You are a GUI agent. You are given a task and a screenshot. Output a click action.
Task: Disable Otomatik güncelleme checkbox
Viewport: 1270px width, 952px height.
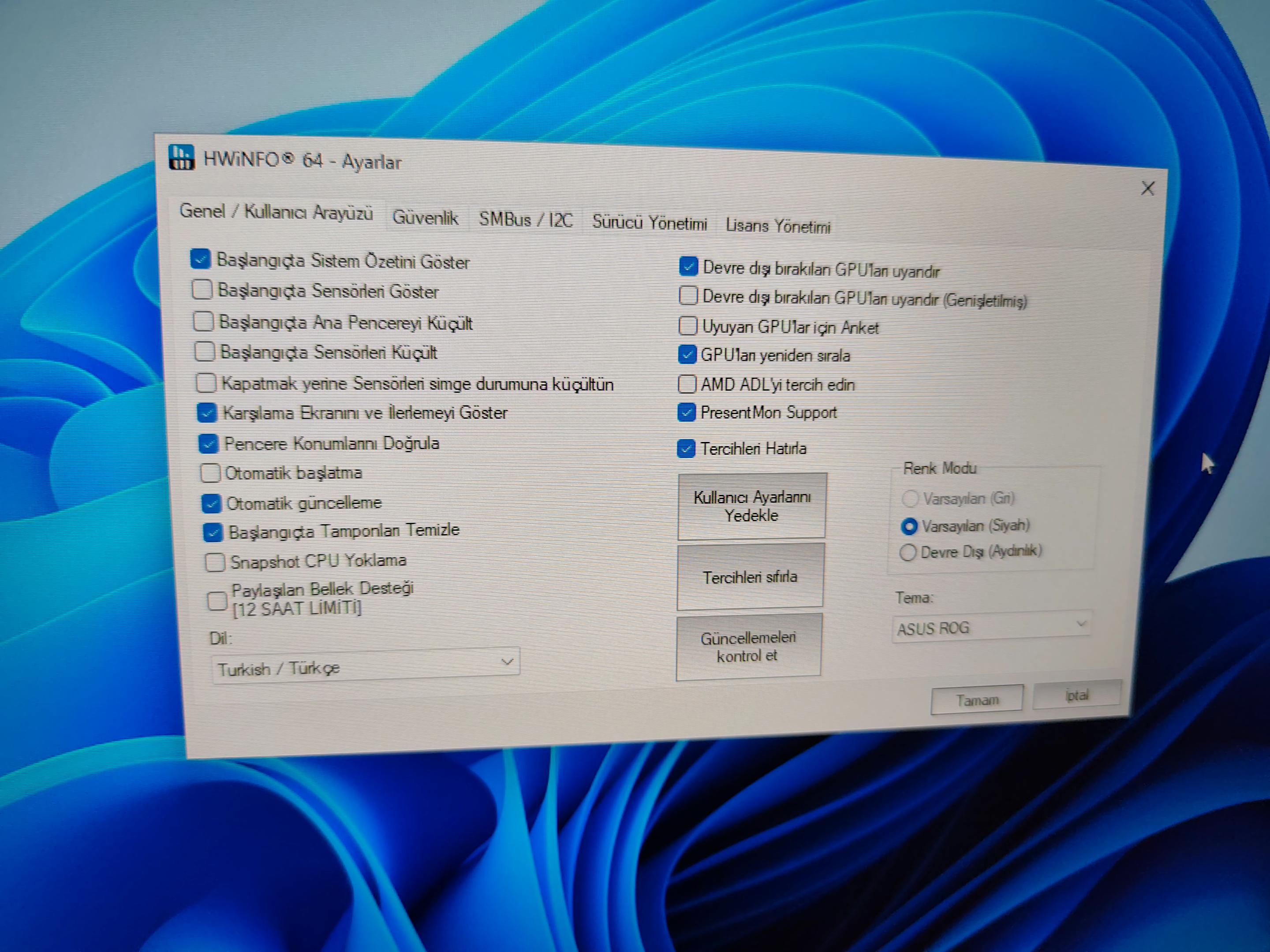pyautogui.click(x=211, y=503)
